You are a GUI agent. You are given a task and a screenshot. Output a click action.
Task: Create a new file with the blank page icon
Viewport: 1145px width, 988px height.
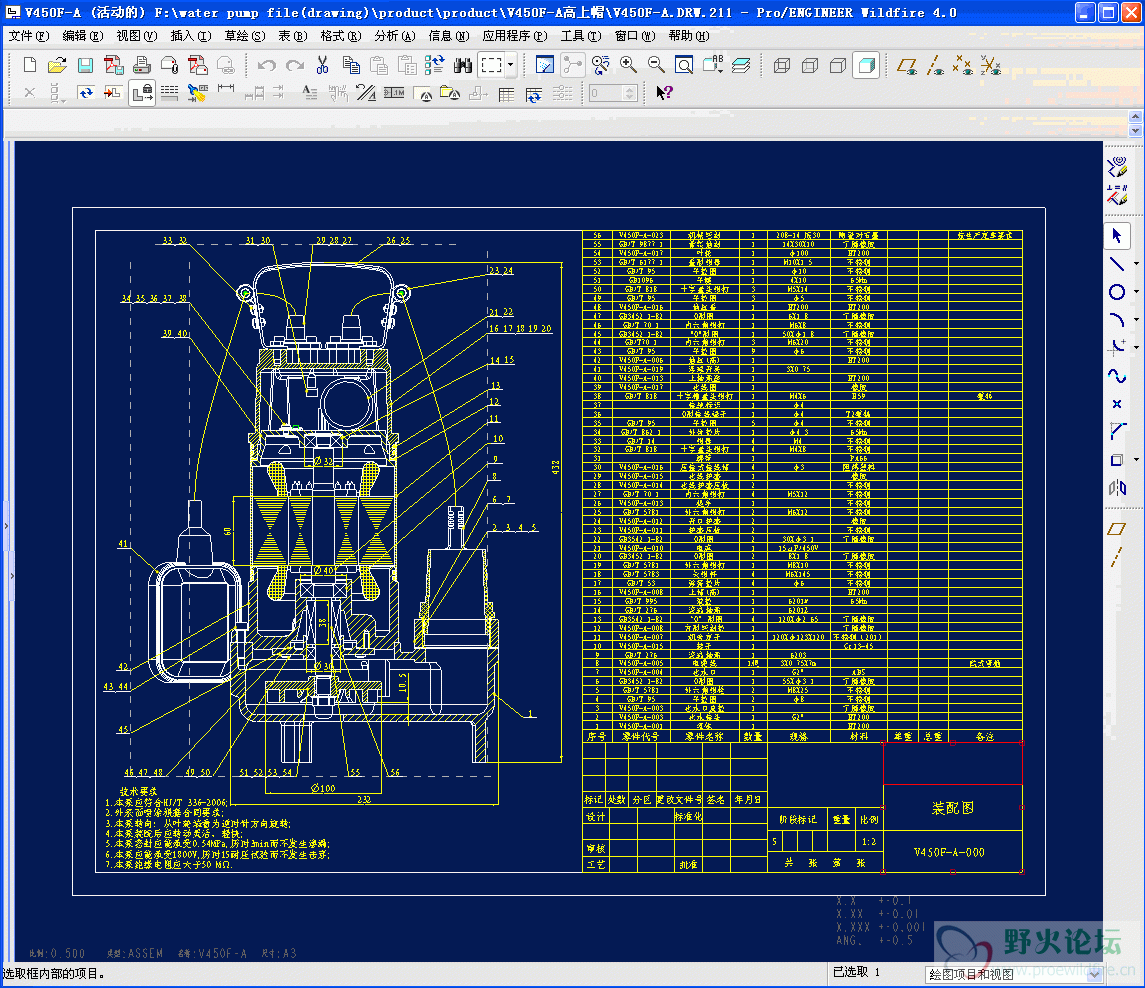[x=29, y=66]
